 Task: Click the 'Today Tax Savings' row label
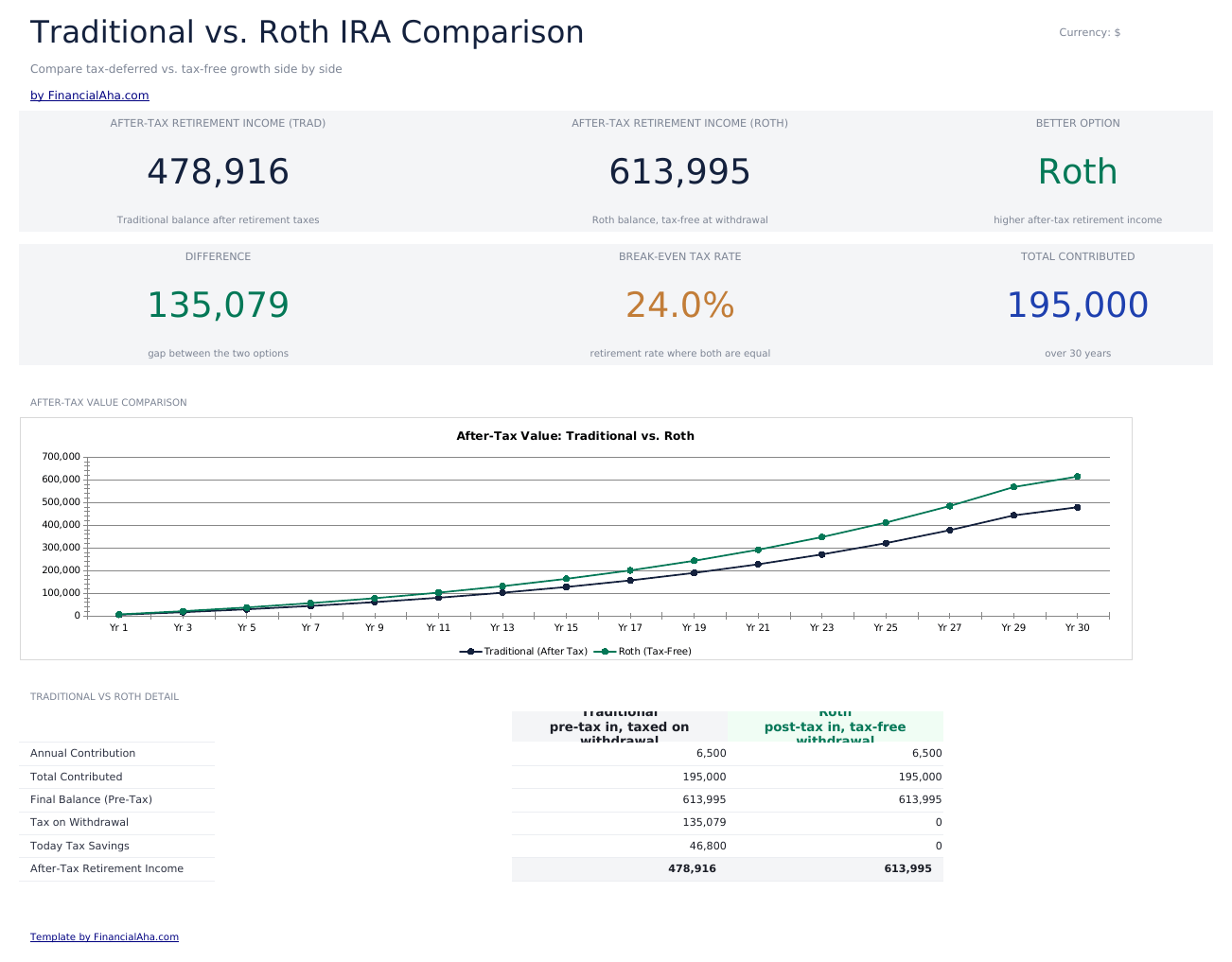coord(79,846)
